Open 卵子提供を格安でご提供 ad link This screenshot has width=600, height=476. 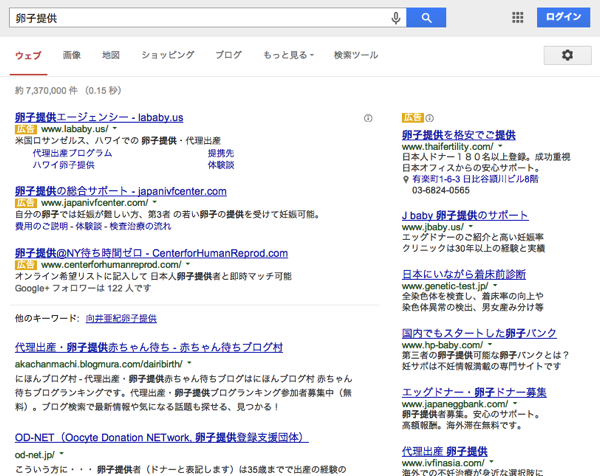(459, 135)
